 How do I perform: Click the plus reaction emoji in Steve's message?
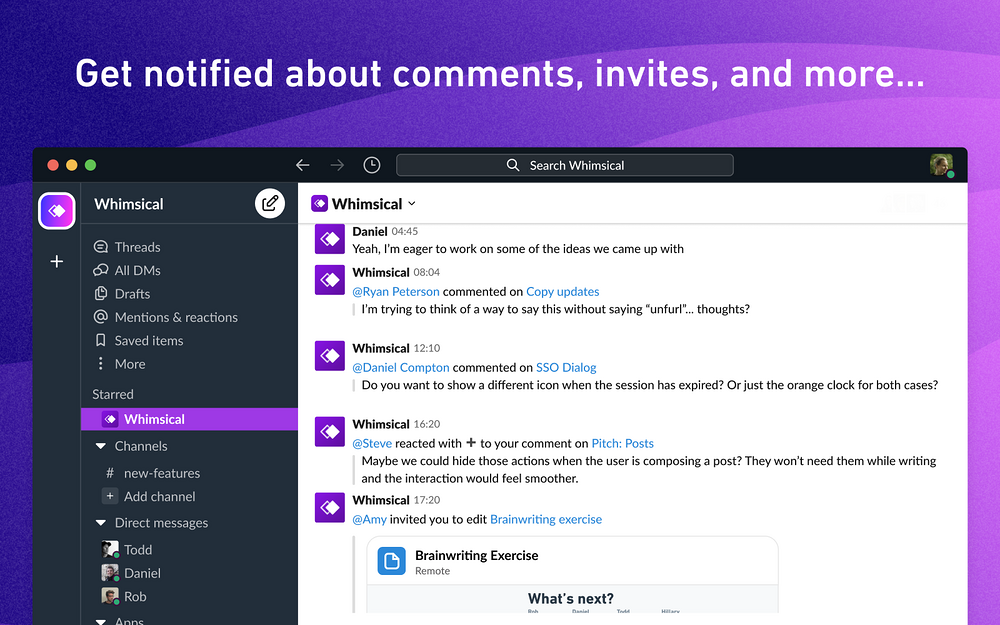(471, 443)
